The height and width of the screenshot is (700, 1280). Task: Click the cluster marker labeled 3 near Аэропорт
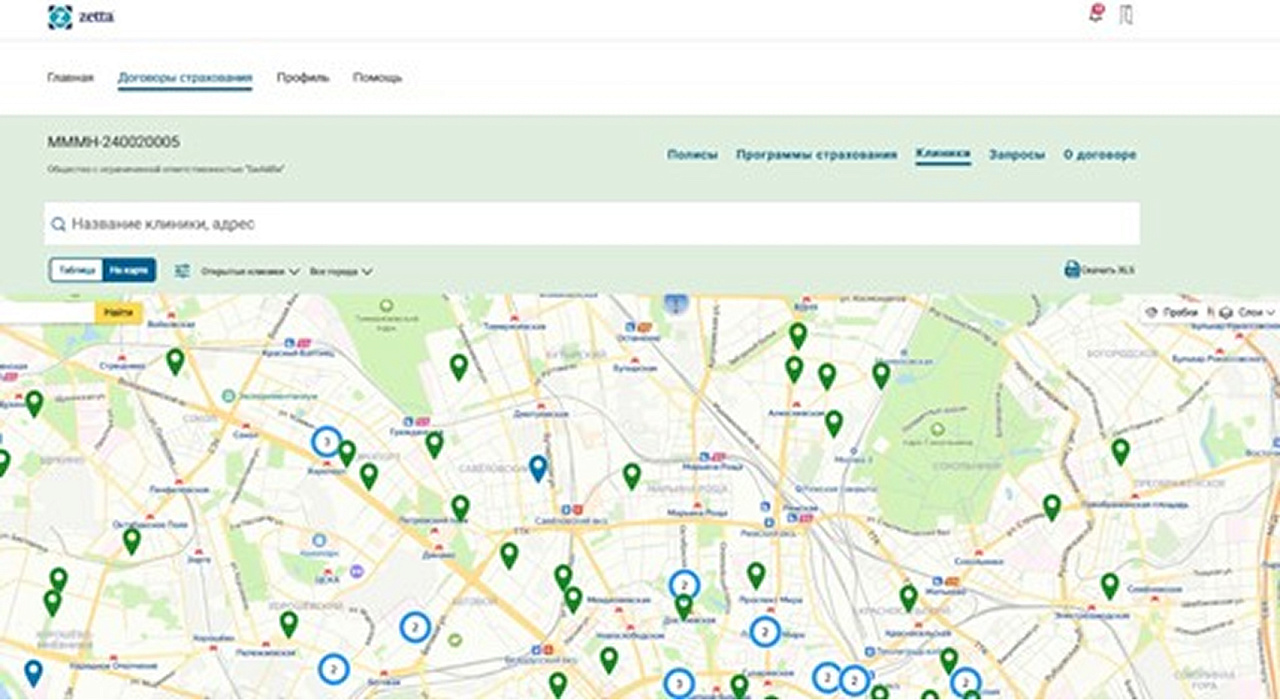tap(326, 441)
